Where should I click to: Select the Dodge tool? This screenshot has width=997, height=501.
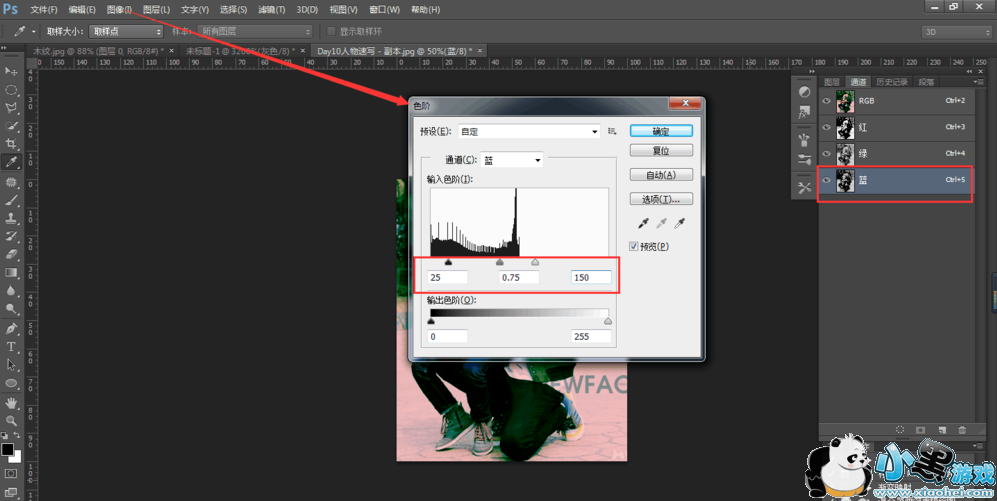click(x=11, y=309)
